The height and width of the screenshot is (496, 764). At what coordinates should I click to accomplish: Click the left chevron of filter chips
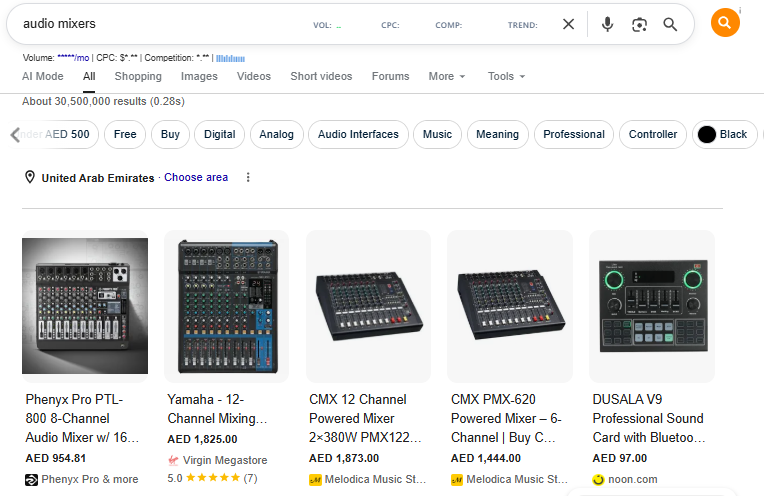(x=15, y=134)
